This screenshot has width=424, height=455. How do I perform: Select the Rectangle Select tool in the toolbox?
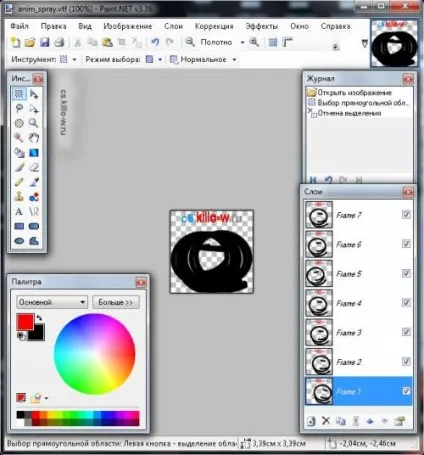[x=19, y=94]
